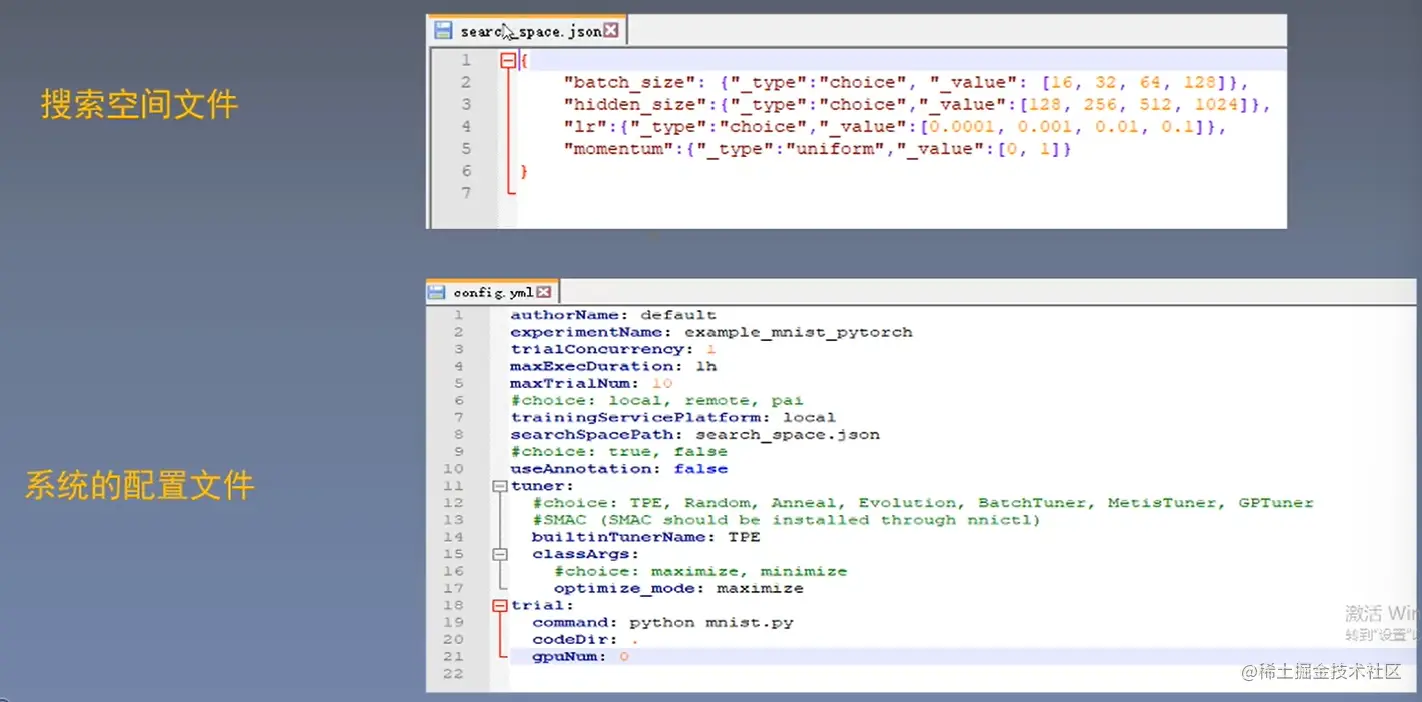This screenshot has height=702, width=1422.
Task: Click the trainingServicePlatform: local line
Action: 673,417
